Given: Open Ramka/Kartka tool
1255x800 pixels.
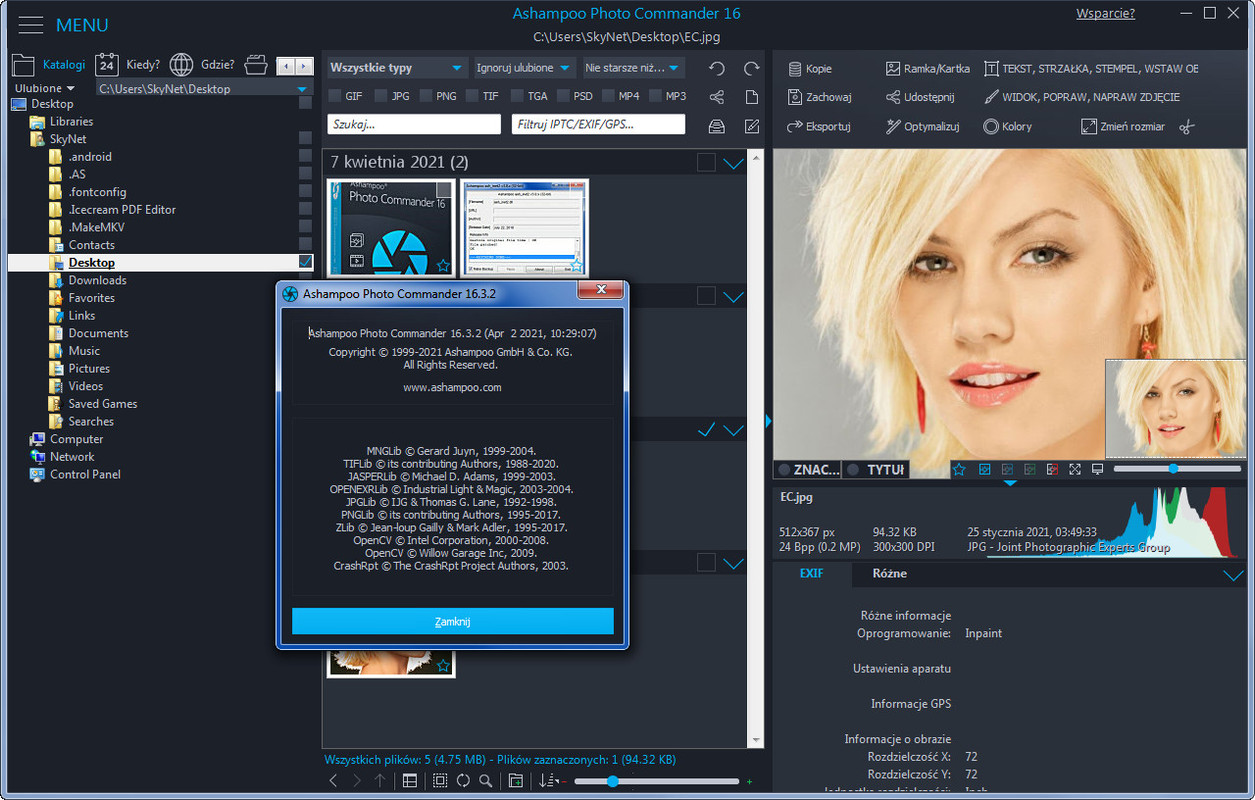Looking at the screenshot, I should click(928, 69).
